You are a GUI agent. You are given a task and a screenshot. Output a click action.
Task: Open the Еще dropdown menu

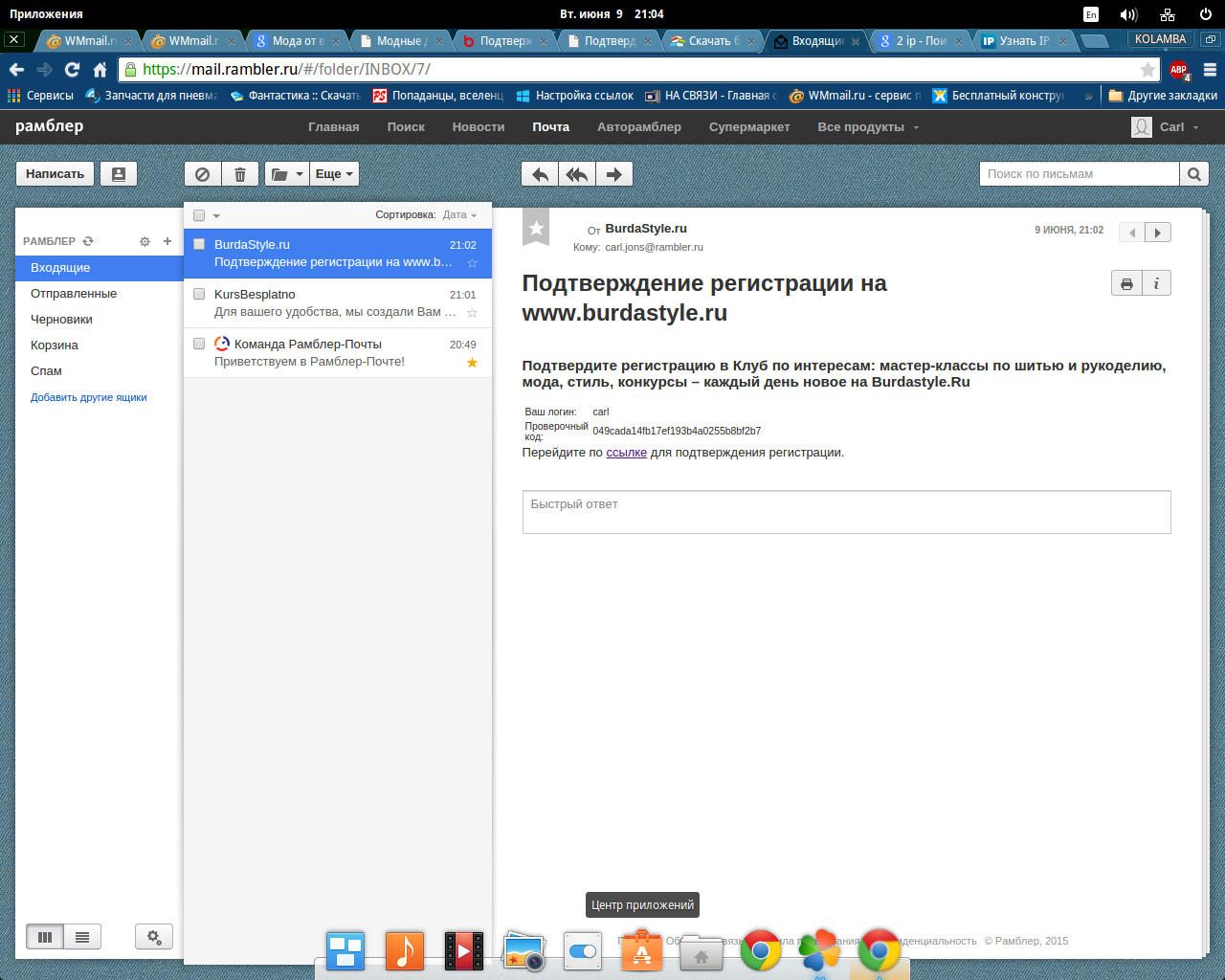coord(334,174)
